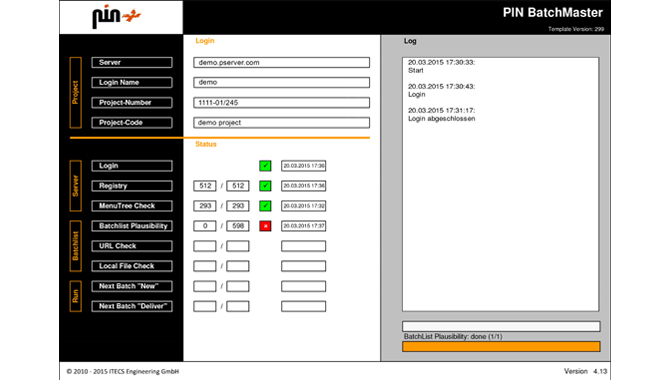Click the empty white progress bar above status text

501,326
